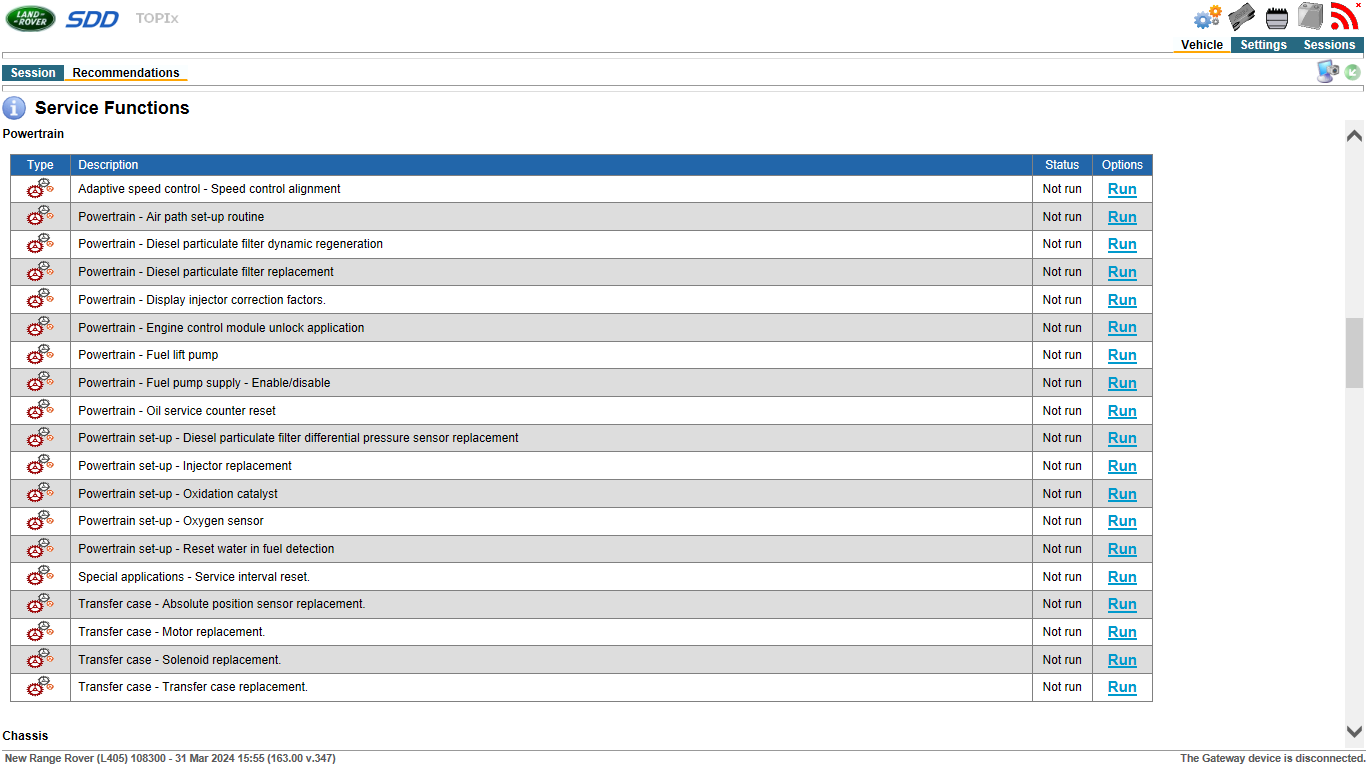Click gear icon for Oxidation catalyst row
The width and height of the screenshot is (1366, 768).
tap(40, 493)
